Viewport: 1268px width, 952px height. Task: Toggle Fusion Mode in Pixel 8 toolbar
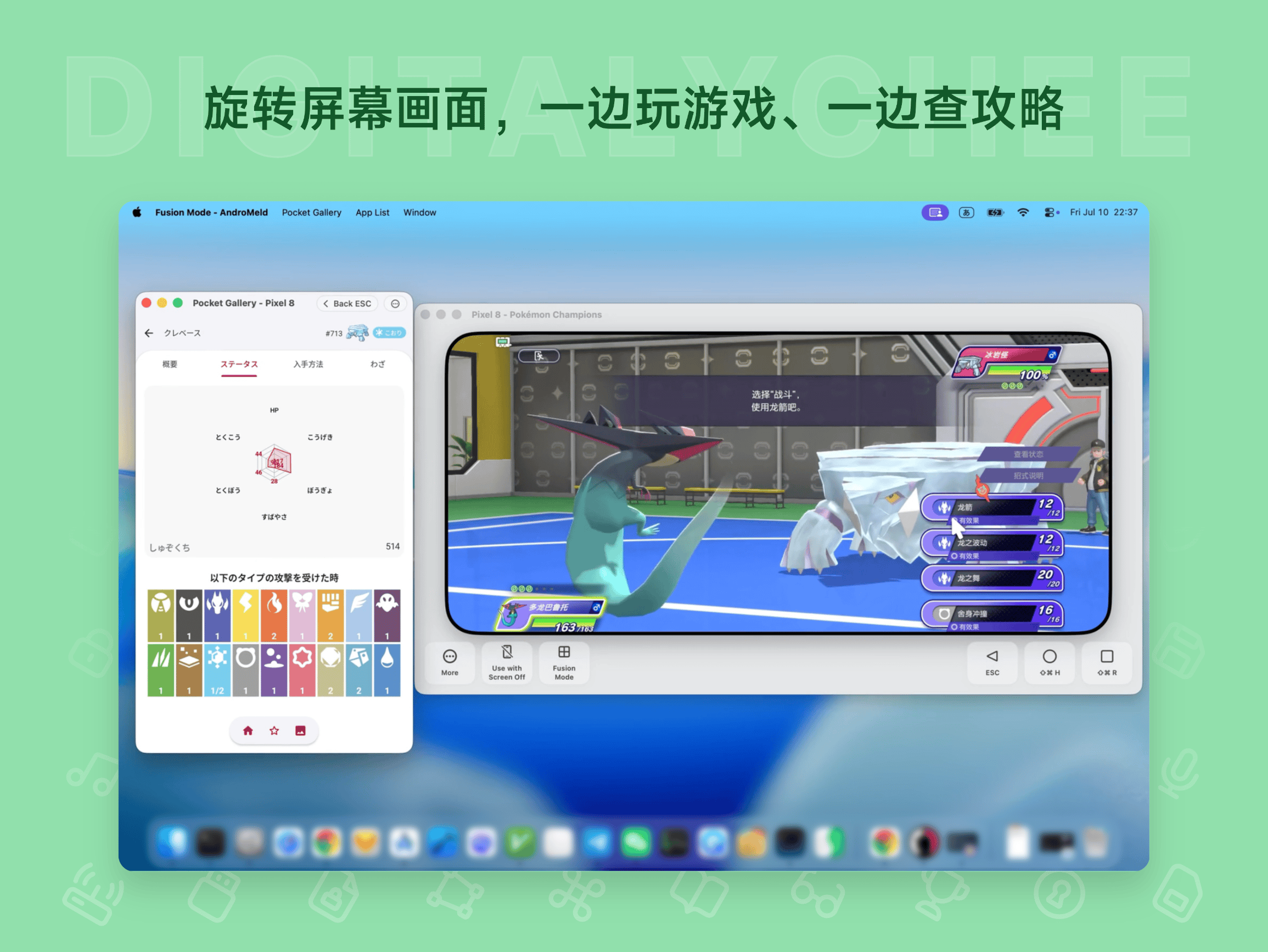564,663
